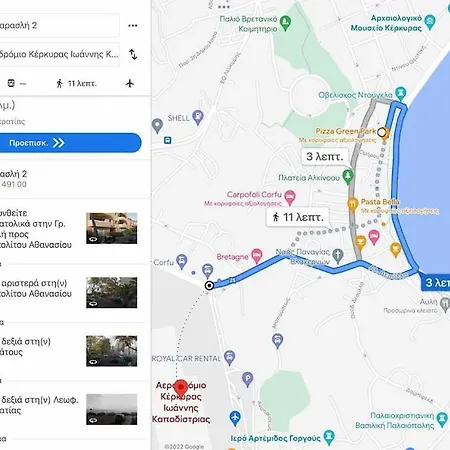Image resolution: width=450 pixels, height=450 pixels.
Task: Click the red airport destination pin
Action: point(181,389)
